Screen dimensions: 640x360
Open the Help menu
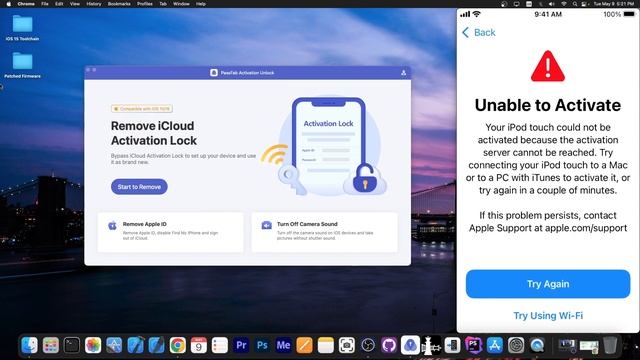click(x=200, y=4)
